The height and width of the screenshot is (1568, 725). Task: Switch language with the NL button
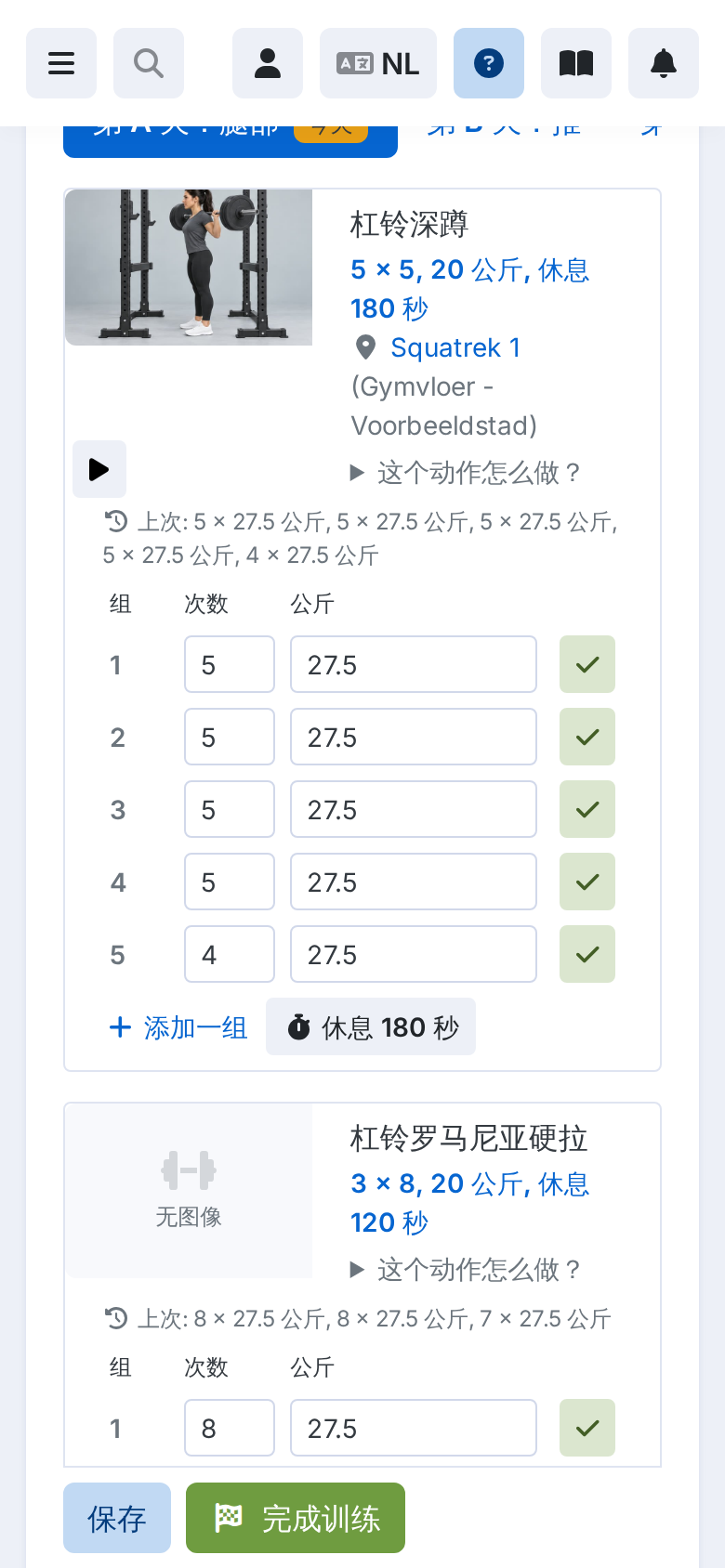coord(378,63)
